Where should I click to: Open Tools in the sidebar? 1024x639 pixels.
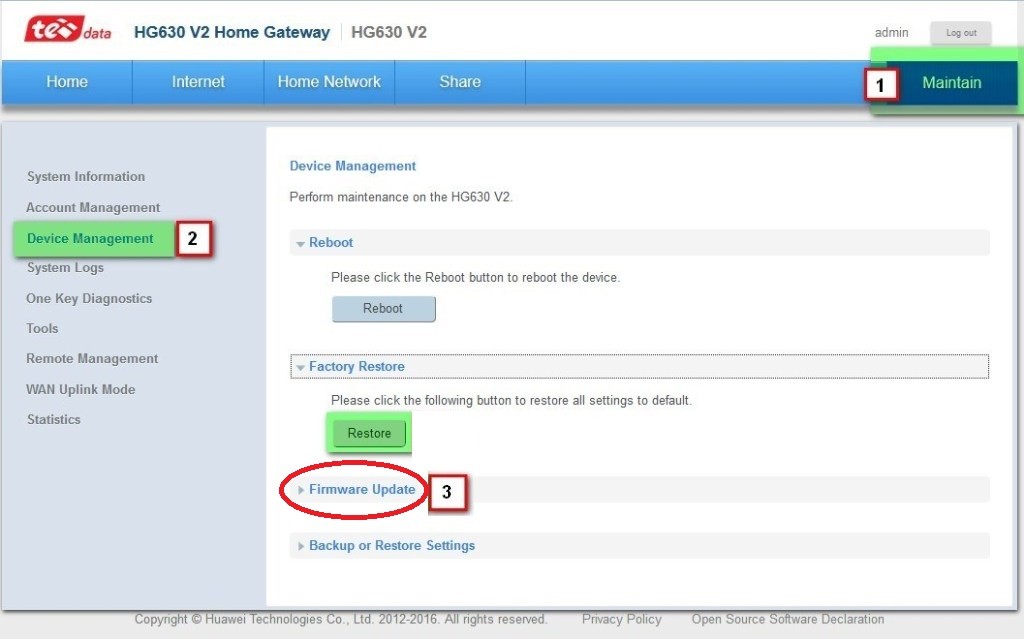point(42,329)
